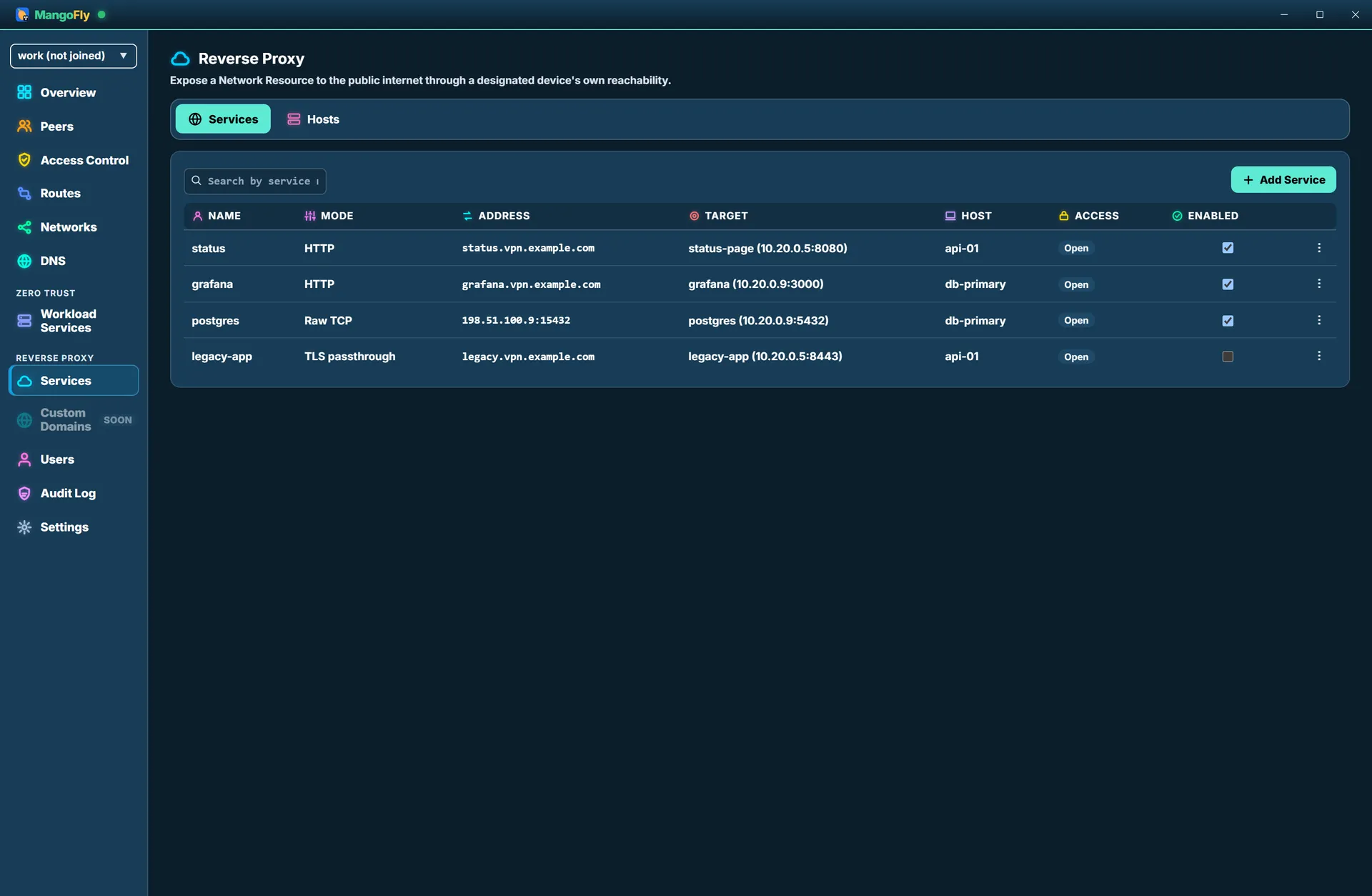Screen dimensions: 1372x896
Task: Open row menu for legacy-app service
Action: click(x=1319, y=356)
